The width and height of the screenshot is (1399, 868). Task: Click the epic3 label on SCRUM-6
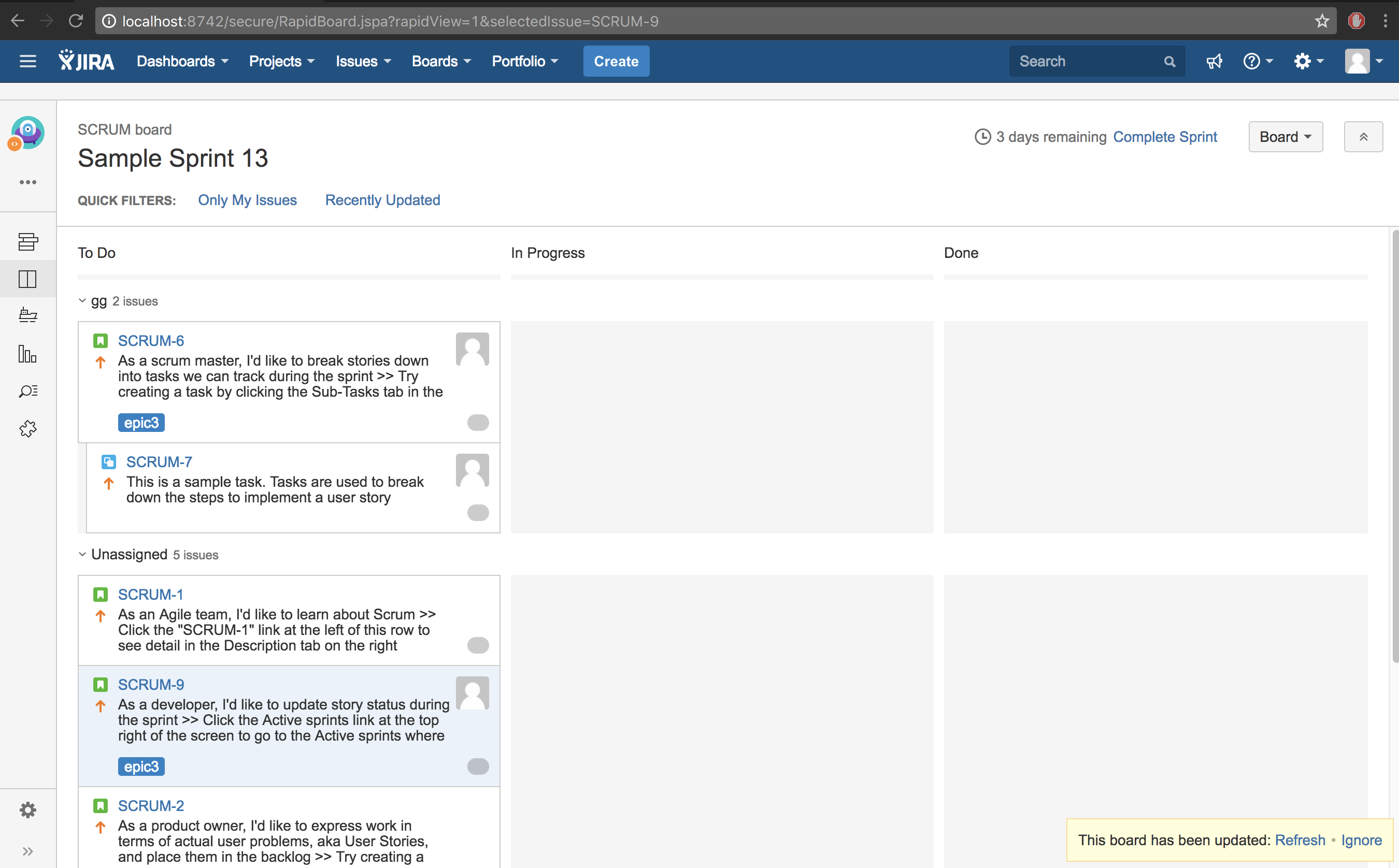click(141, 423)
